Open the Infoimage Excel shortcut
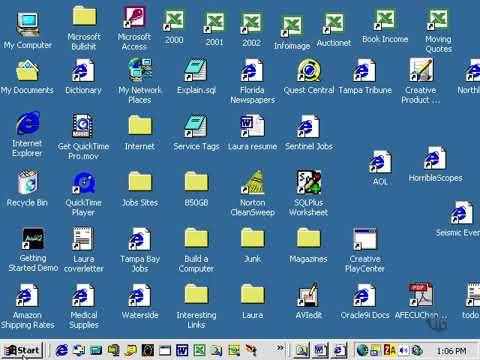This screenshot has width=480, height=360. click(x=292, y=27)
